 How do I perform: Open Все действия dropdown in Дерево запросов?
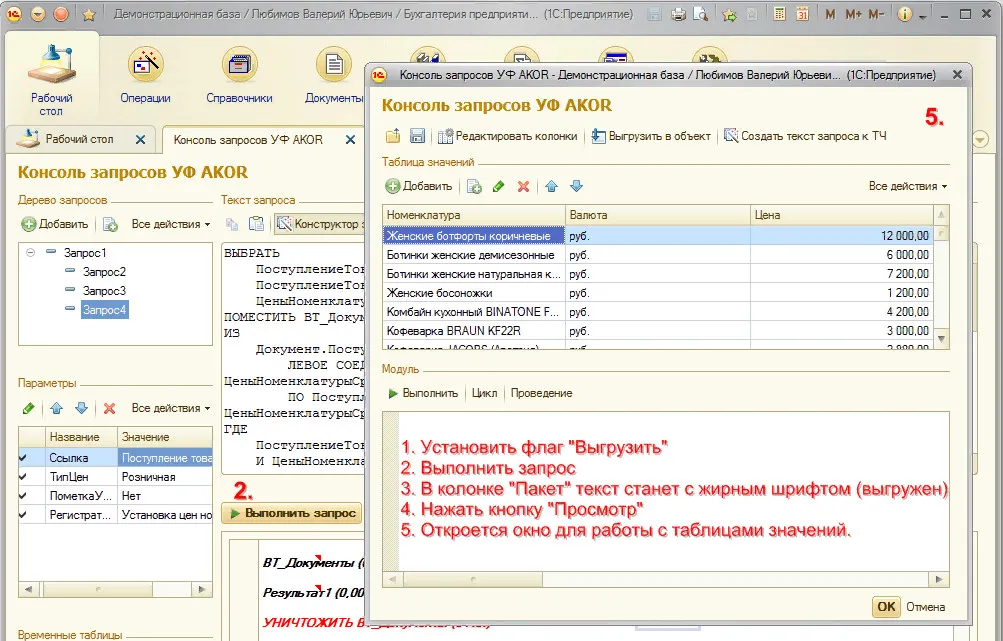tap(171, 224)
